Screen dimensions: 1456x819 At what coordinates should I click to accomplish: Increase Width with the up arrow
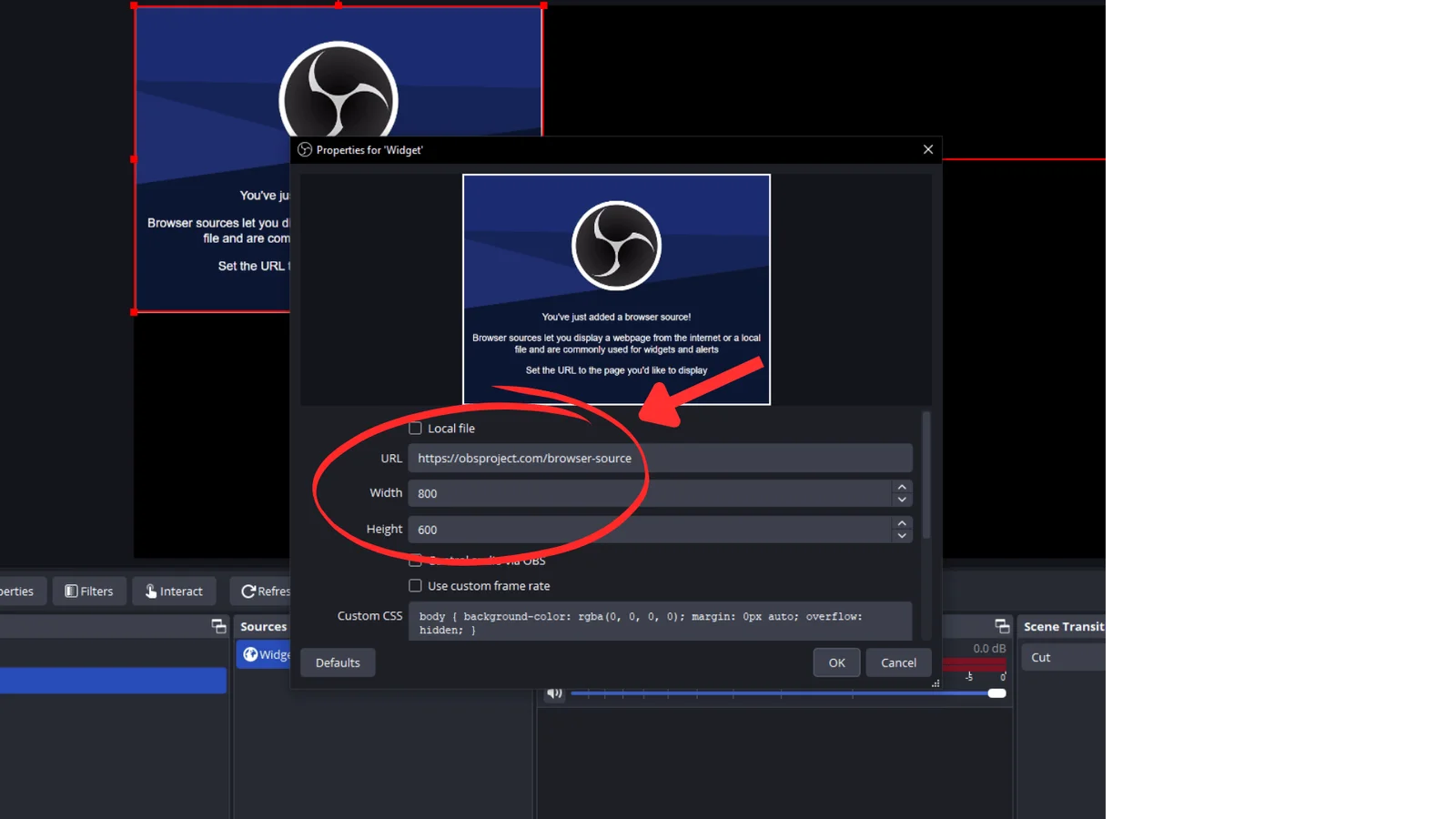coord(902,487)
